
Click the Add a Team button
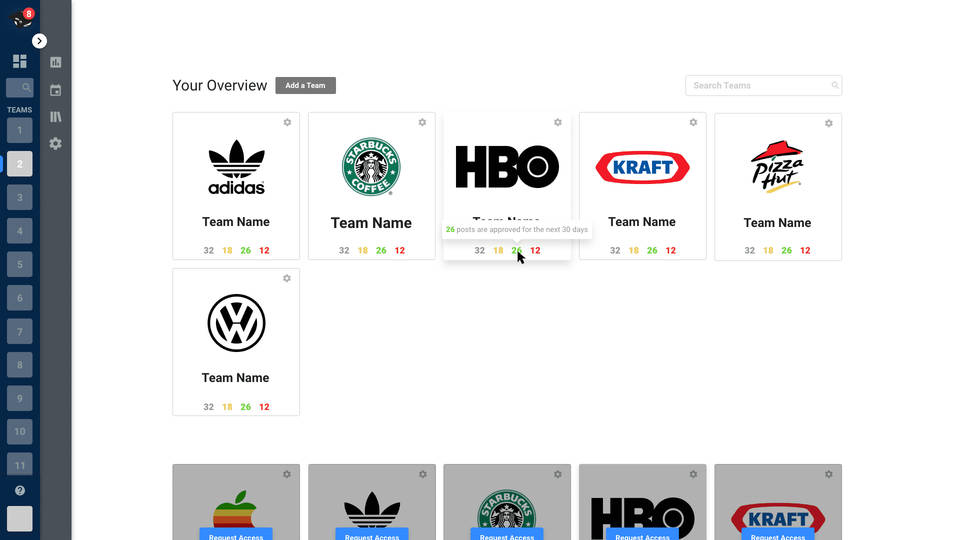[305, 86]
